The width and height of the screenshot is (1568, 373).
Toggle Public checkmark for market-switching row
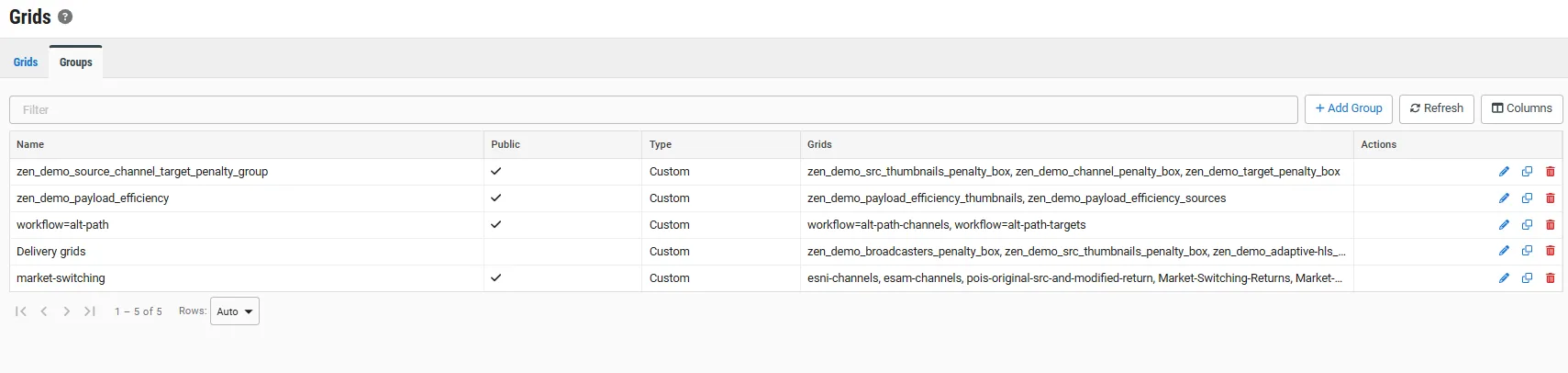pos(496,278)
